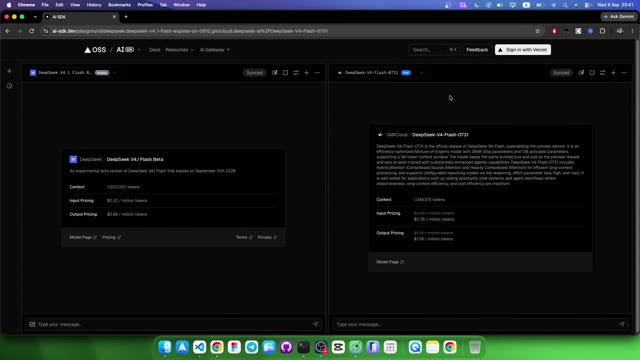Open settings sliders icon in left DeepSeek panel
The height and width of the screenshot is (360, 640).
296,73
